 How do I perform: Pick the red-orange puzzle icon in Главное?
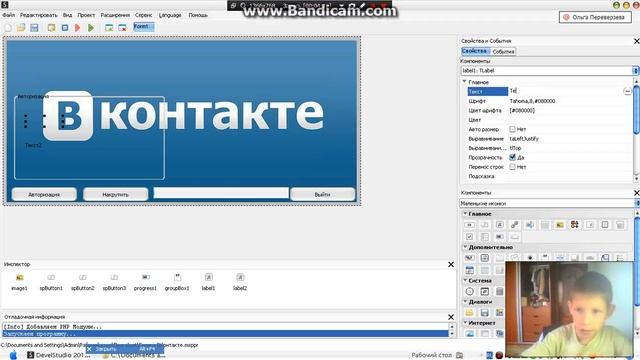point(575,224)
